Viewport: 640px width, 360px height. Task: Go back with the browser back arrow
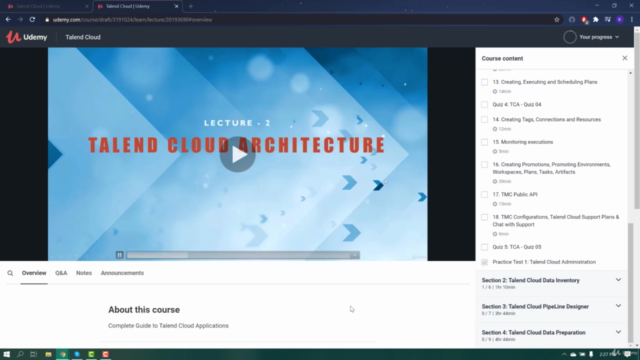(8, 19)
